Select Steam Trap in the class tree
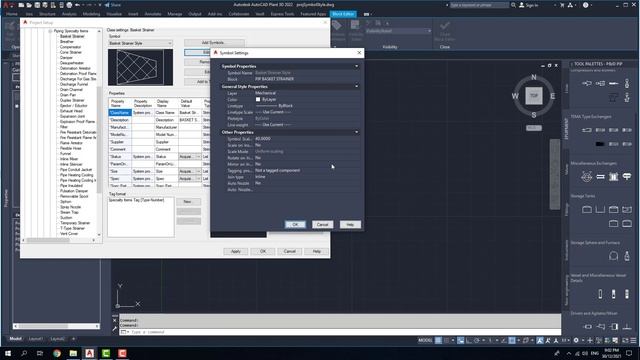Image resolution: width=640 pixels, height=360 pixels. (x=69, y=212)
